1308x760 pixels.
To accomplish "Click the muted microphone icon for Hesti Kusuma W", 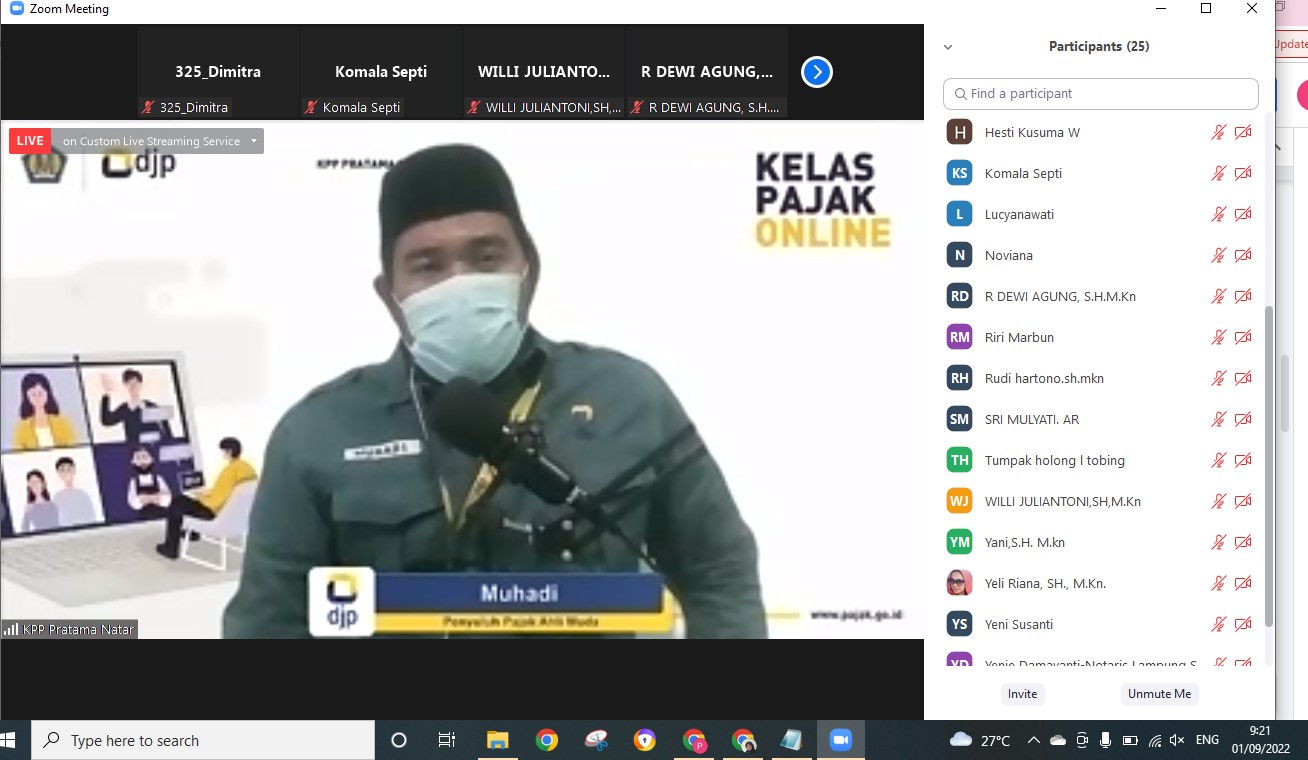I will (x=1218, y=132).
